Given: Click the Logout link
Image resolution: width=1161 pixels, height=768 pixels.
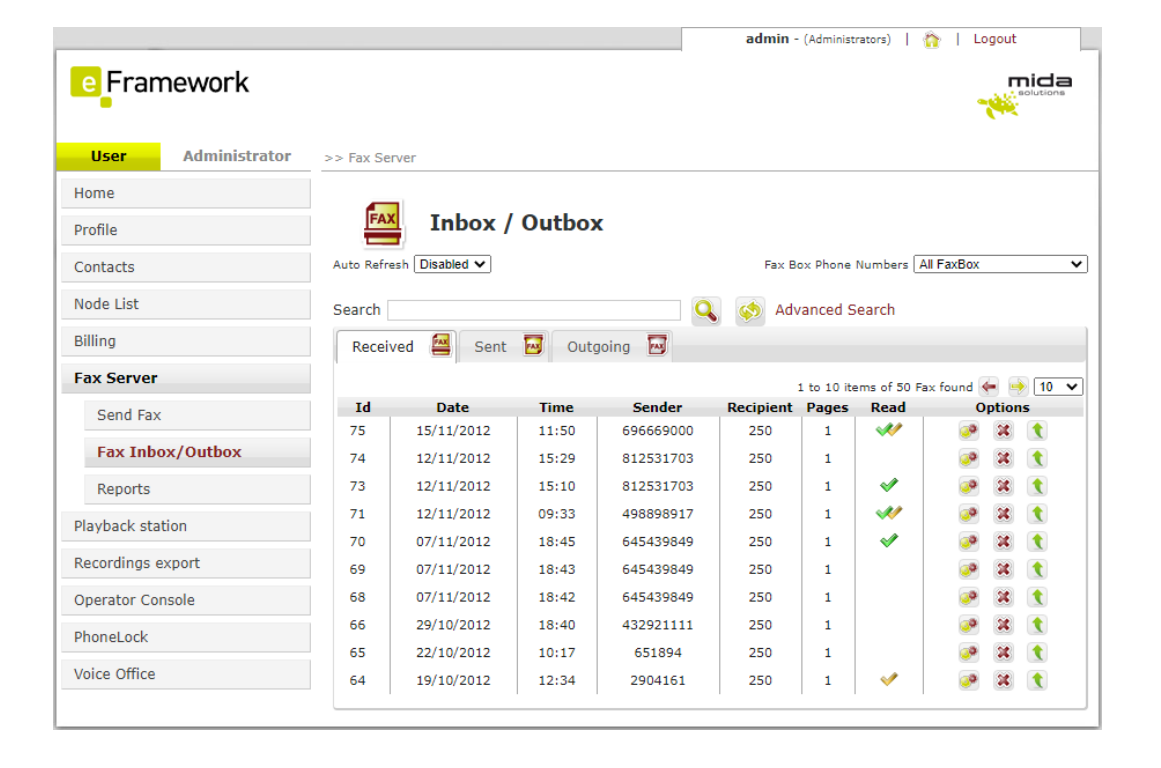Looking at the screenshot, I should click(x=994, y=39).
